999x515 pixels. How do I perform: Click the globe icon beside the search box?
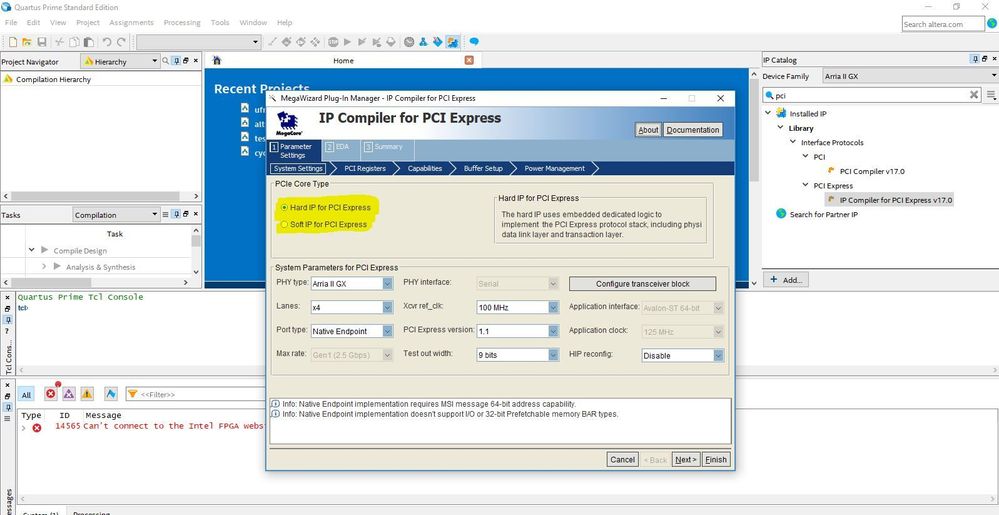coord(991,24)
